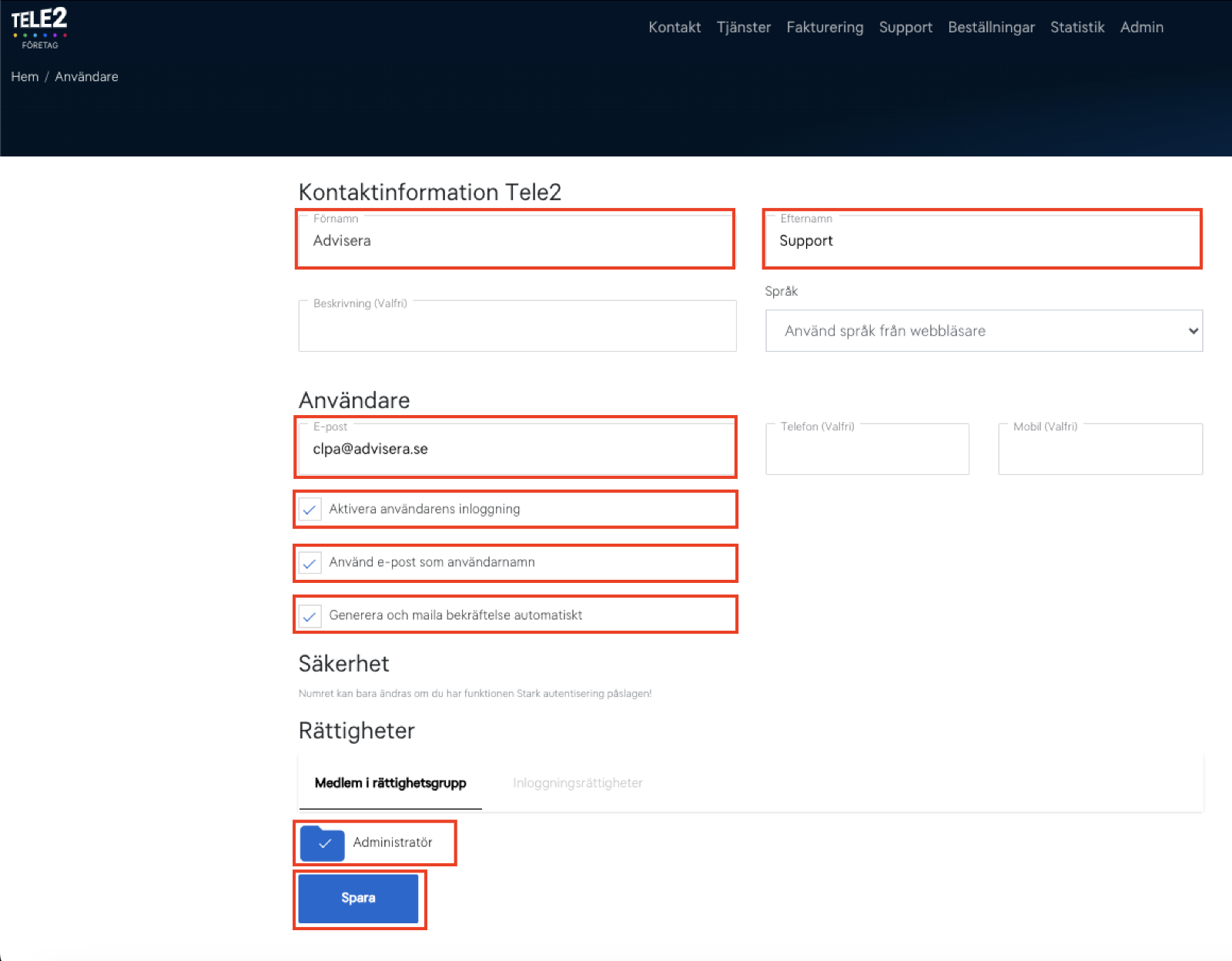Click the Beskrivning (Valfri) text area
The height and width of the screenshot is (961, 1232).
point(517,326)
